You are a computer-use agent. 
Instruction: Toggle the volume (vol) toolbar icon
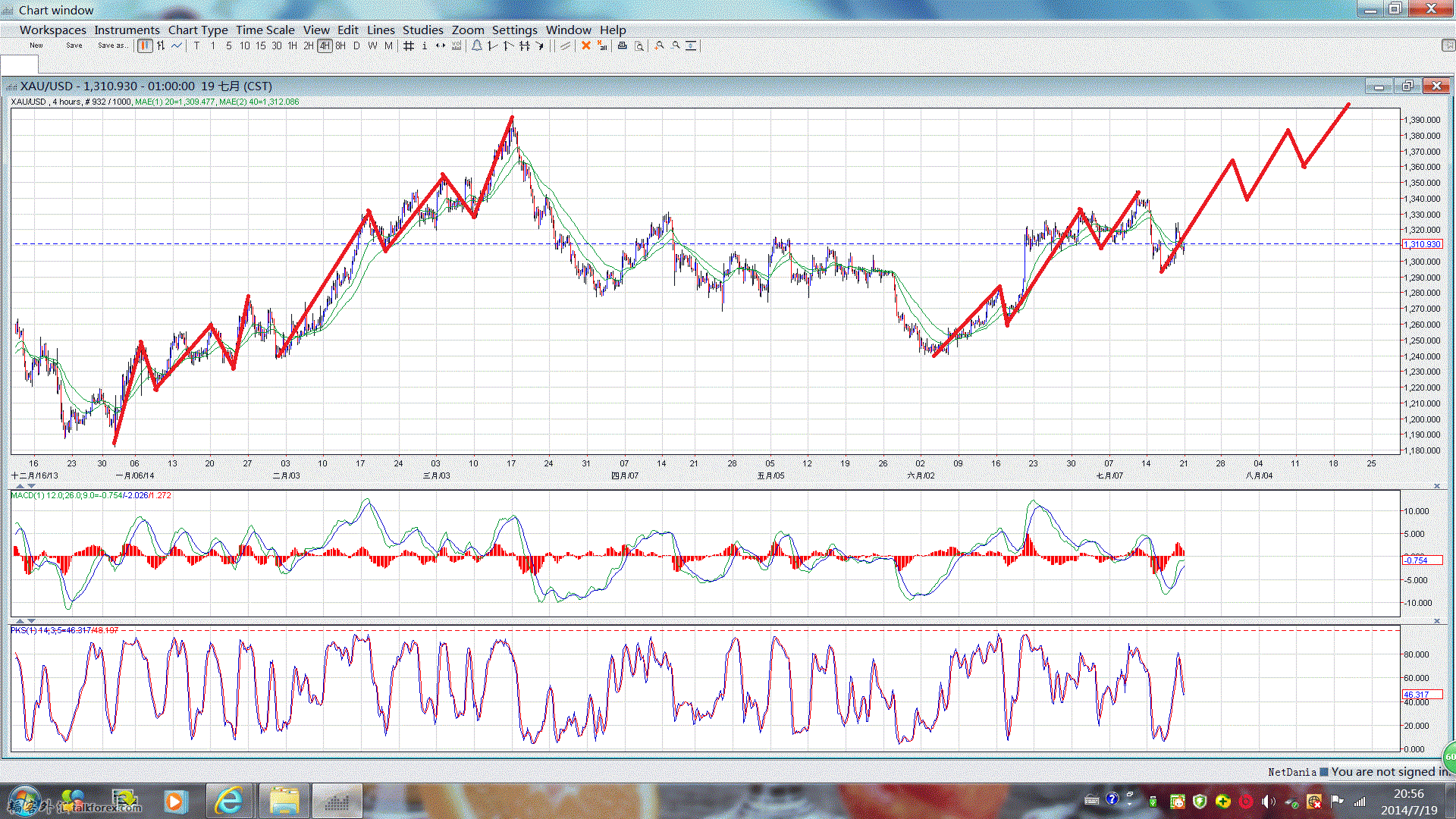[x=456, y=45]
